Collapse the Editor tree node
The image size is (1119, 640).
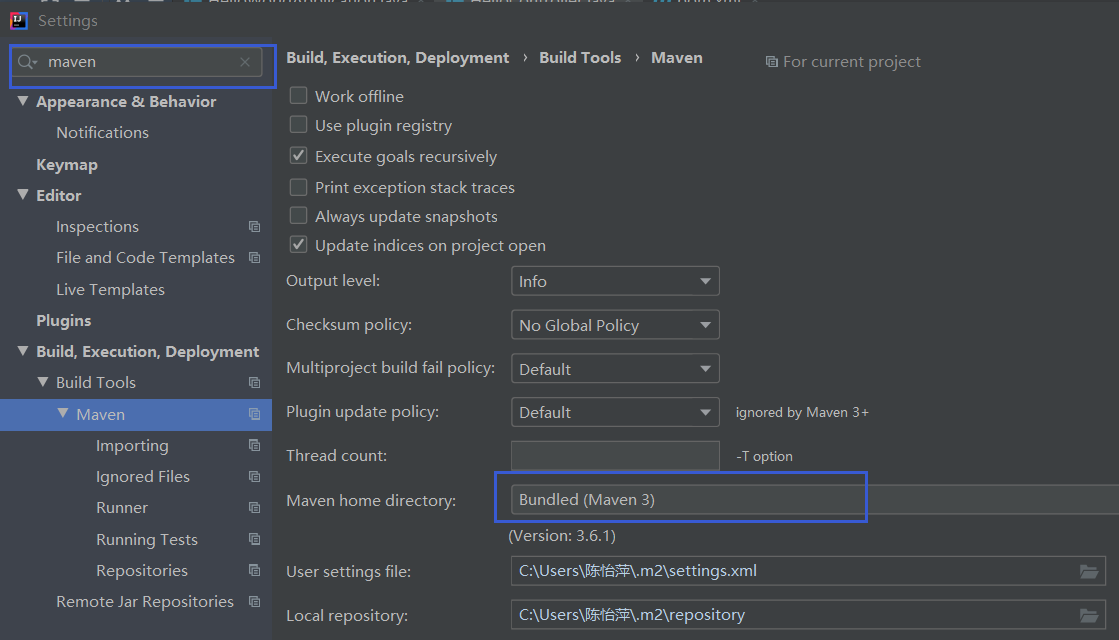(23, 195)
